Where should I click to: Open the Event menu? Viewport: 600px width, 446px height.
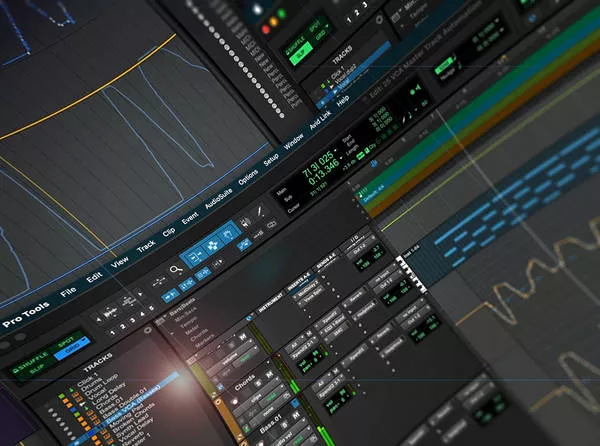(x=190, y=218)
